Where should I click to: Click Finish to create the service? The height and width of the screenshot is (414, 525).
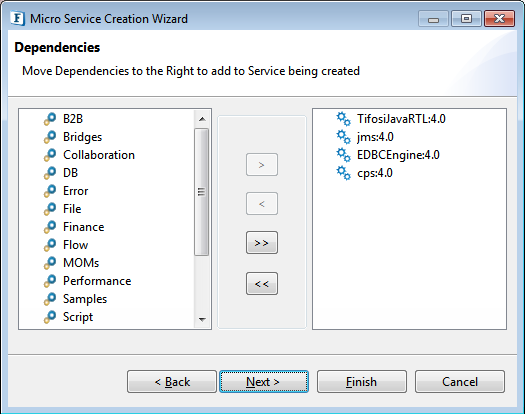click(362, 382)
